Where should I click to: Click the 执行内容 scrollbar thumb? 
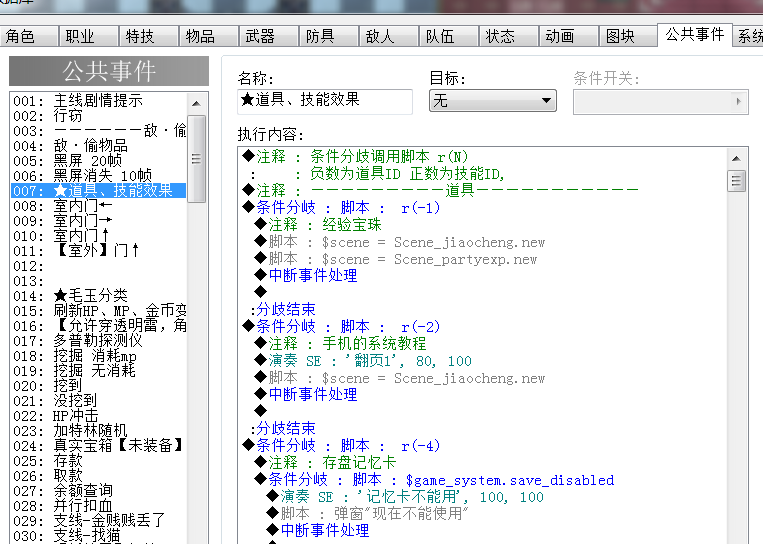[736, 181]
